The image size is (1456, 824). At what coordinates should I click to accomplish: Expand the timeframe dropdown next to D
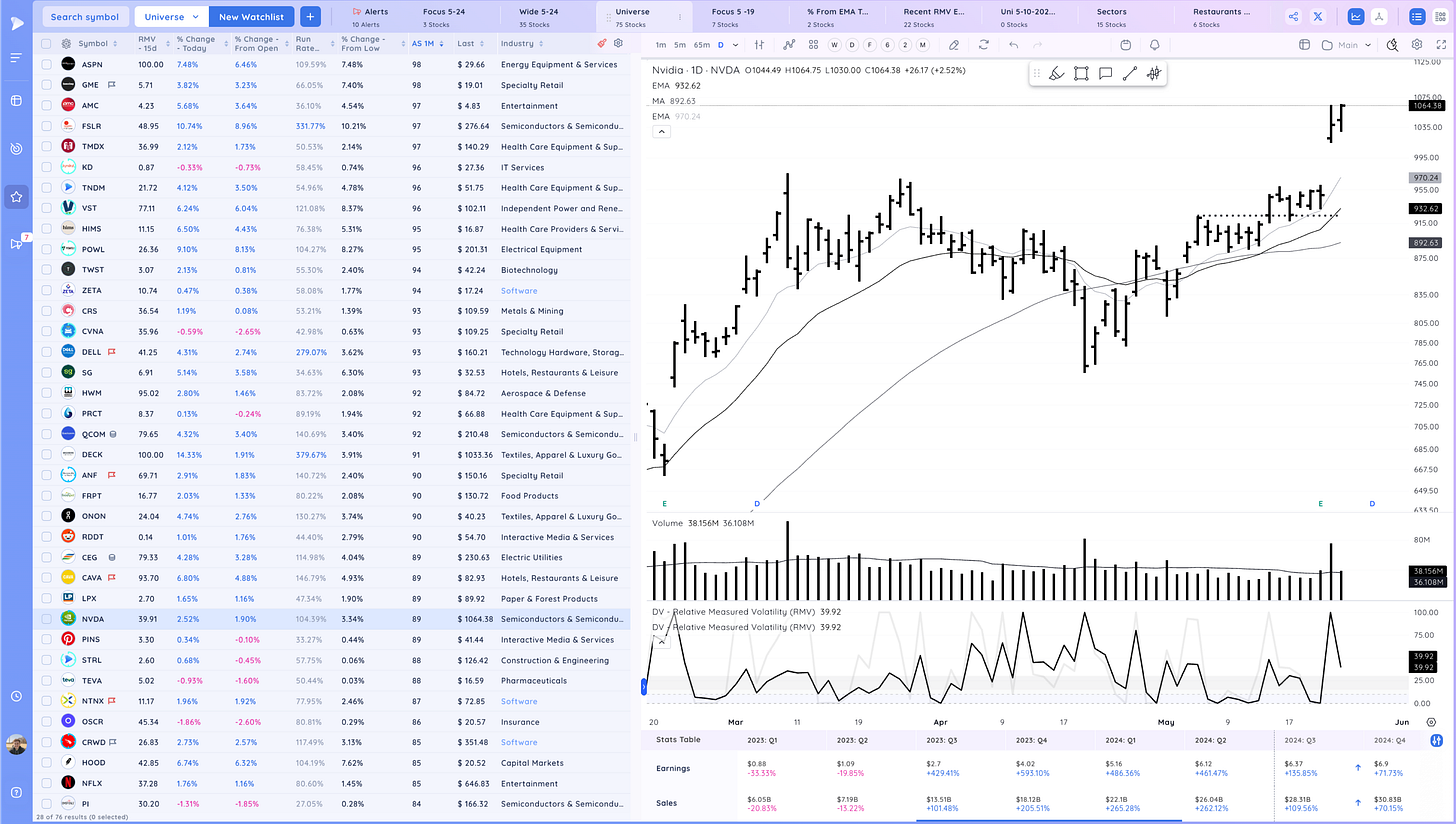736,45
